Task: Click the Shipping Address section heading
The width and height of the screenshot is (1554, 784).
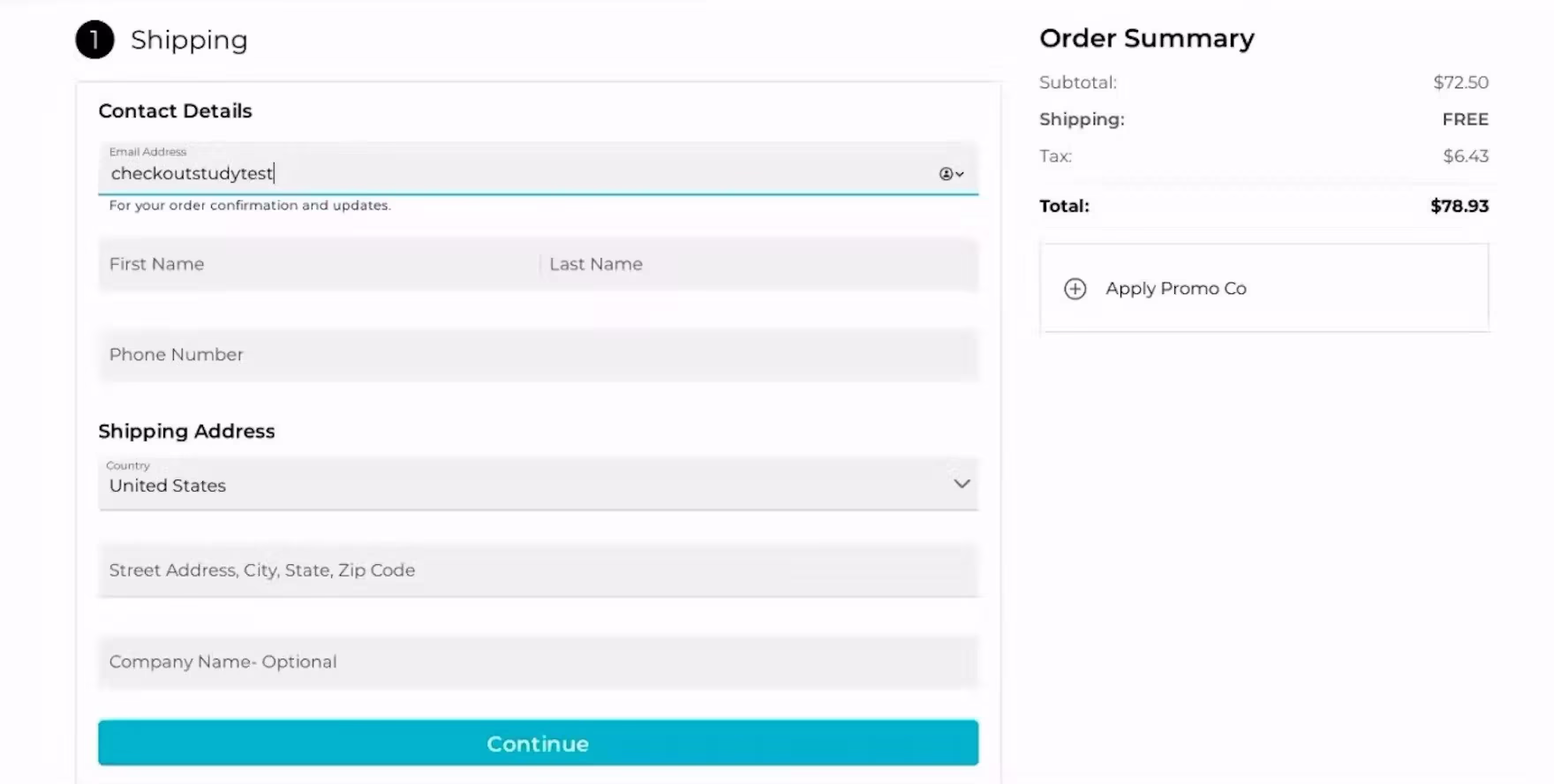Action: [x=186, y=431]
